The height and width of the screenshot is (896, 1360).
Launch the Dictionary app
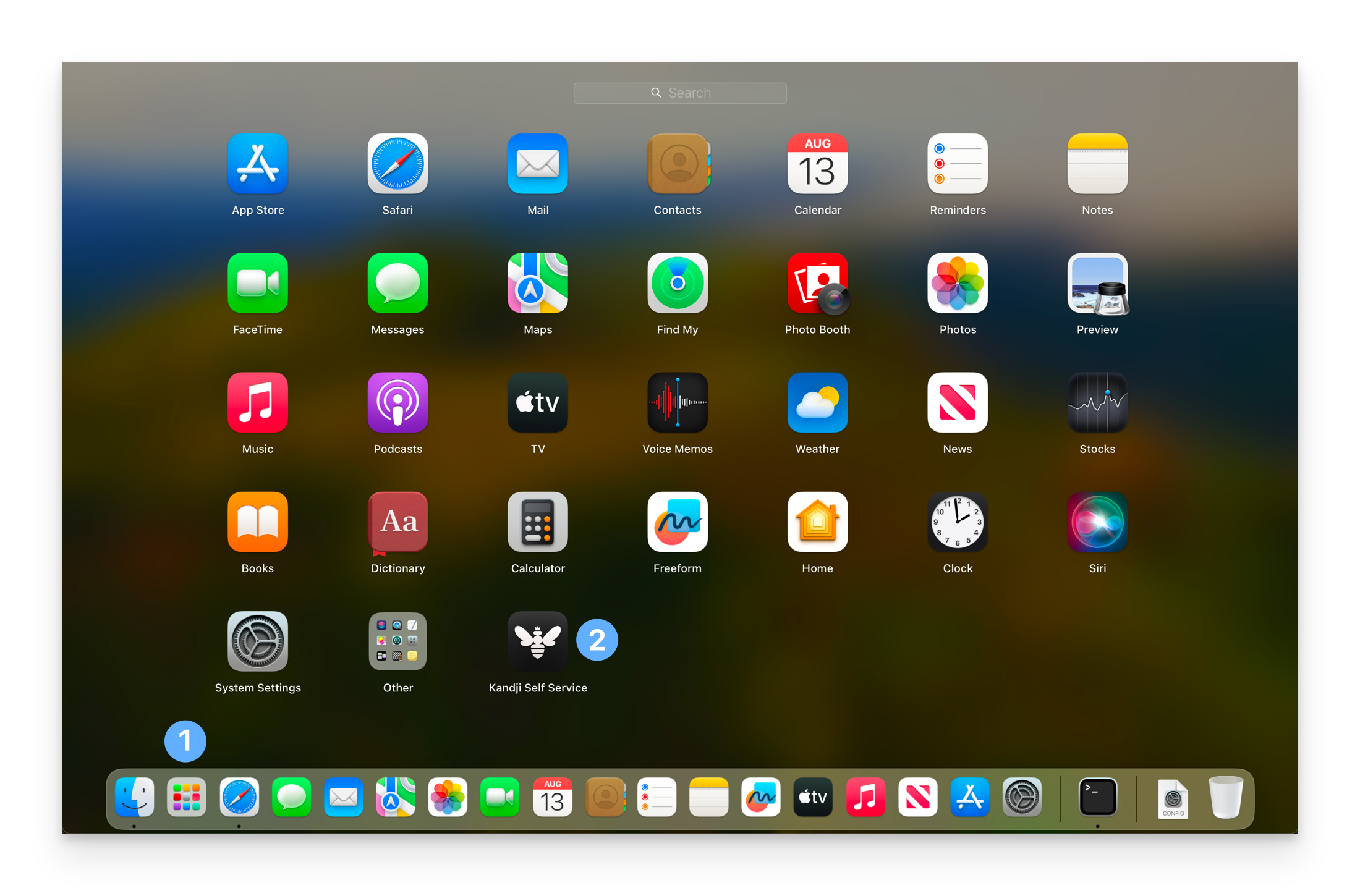coord(397,522)
